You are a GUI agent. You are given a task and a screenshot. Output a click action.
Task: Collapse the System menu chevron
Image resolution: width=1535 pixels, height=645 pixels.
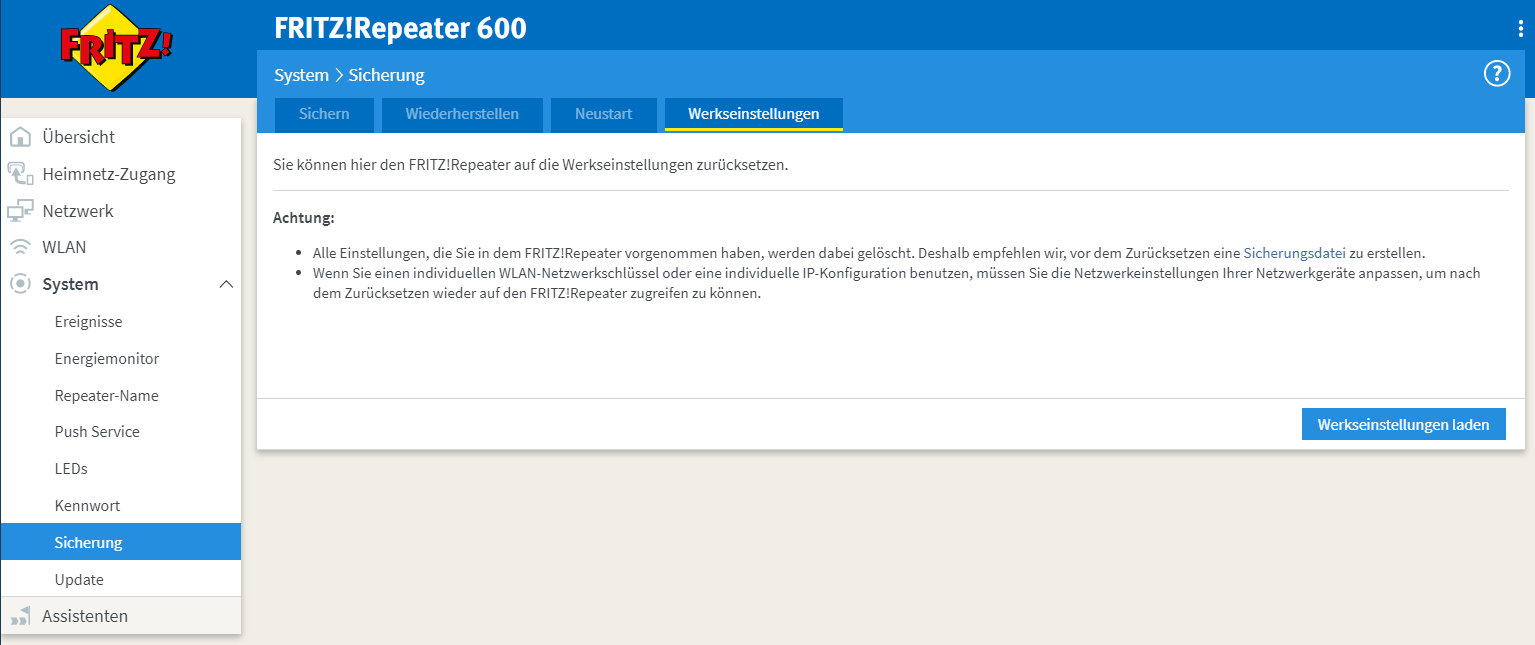[x=226, y=284]
